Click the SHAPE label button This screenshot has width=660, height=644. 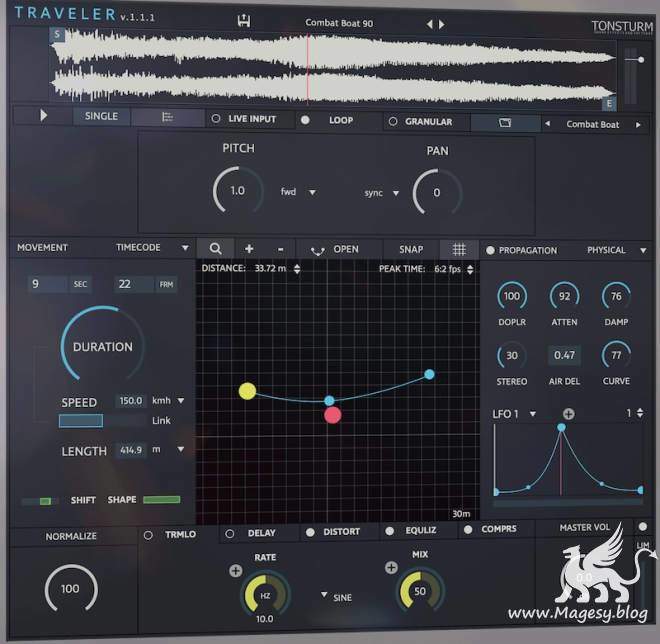[122, 500]
